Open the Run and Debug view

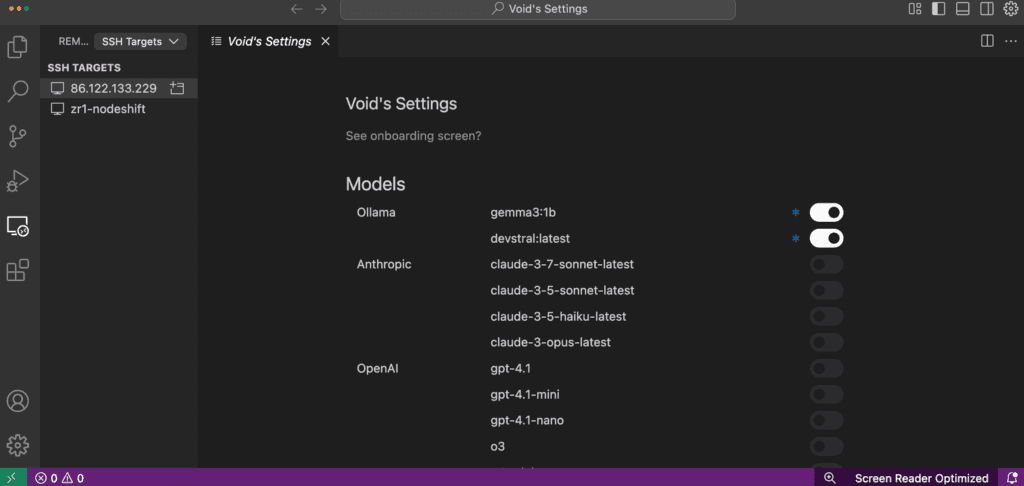(x=18, y=181)
